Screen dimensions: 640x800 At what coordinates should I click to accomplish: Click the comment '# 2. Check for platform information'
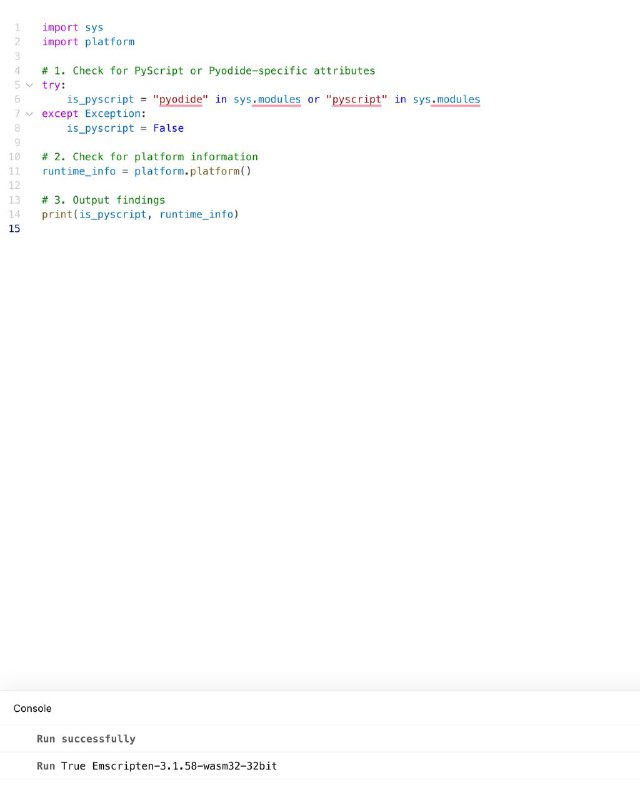150,157
